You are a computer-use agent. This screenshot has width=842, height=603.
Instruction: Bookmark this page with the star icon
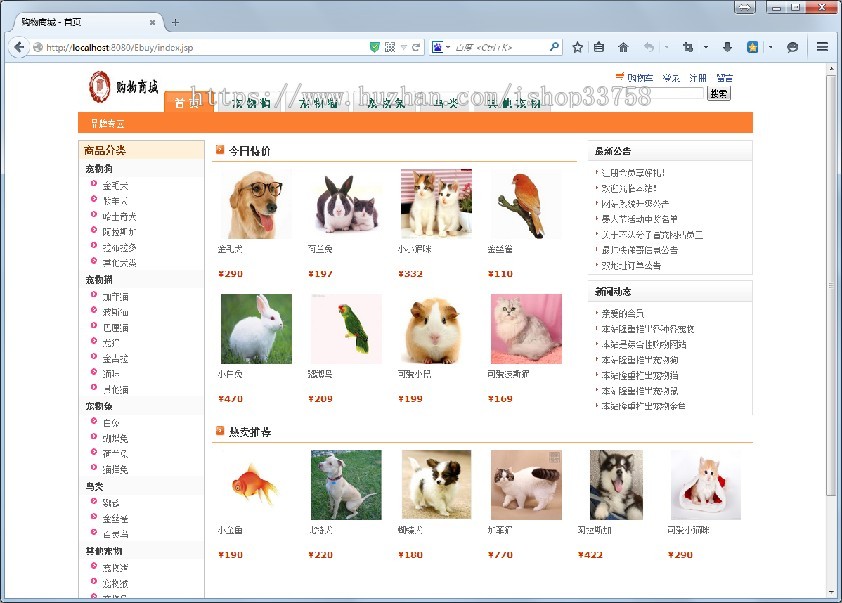coord(577,46)
